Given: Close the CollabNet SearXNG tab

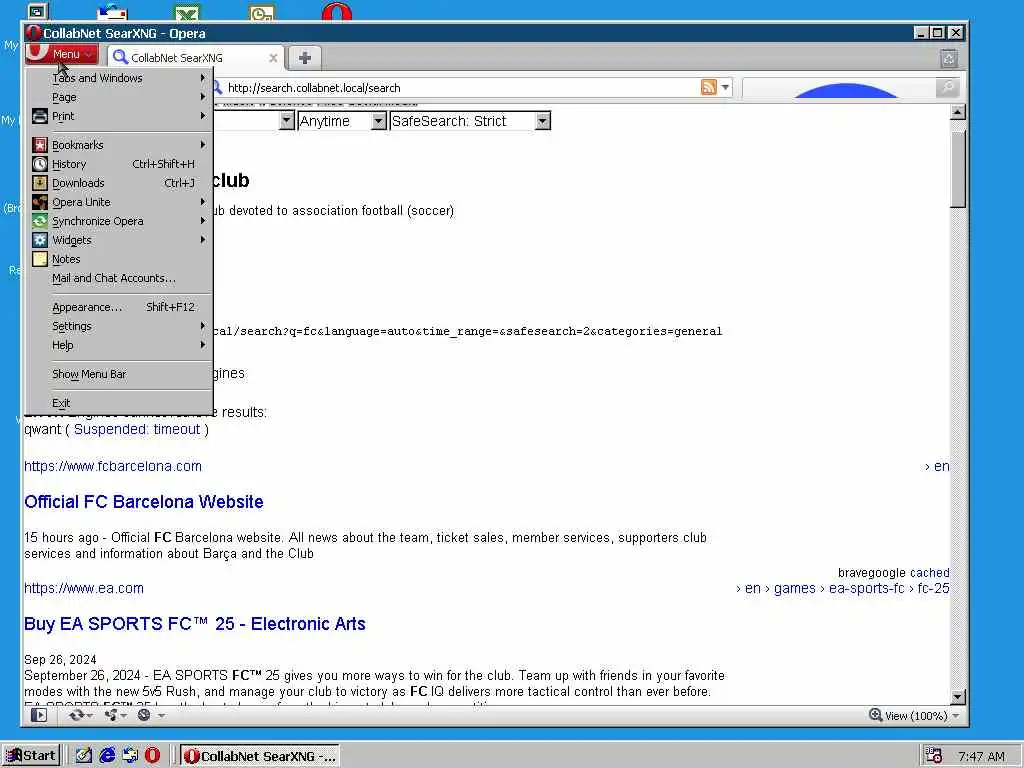Looking at the screenshot, I should coord(273,58).
